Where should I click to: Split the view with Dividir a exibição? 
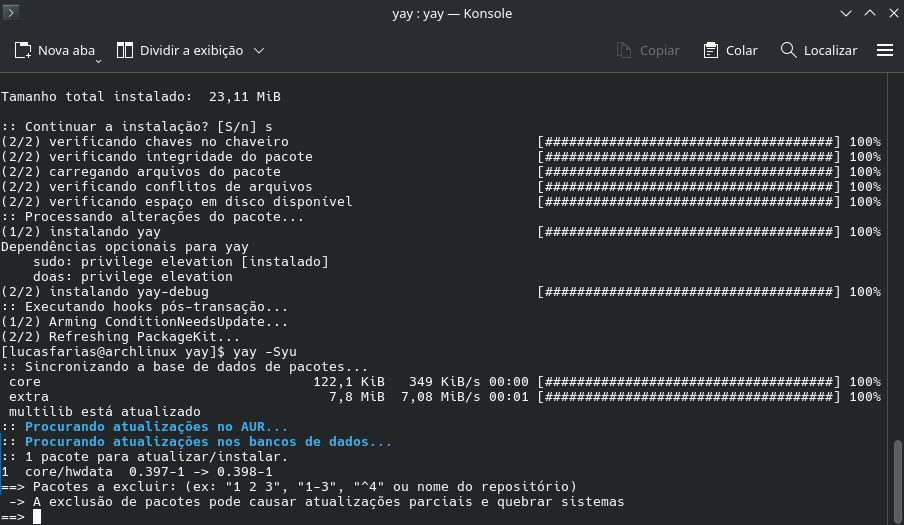[x=180, y=50]
